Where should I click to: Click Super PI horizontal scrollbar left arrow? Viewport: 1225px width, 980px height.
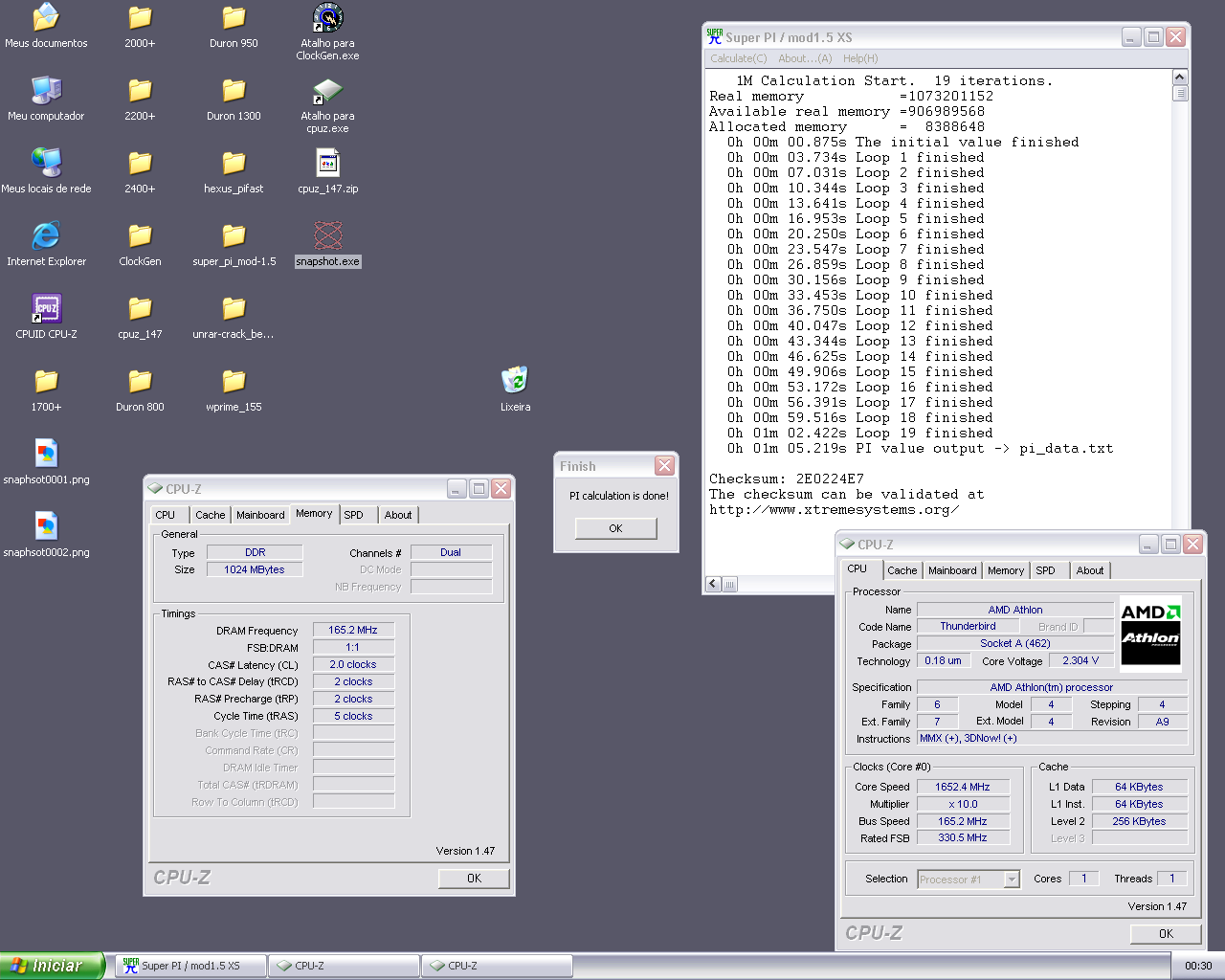click(x=713, y=584)
